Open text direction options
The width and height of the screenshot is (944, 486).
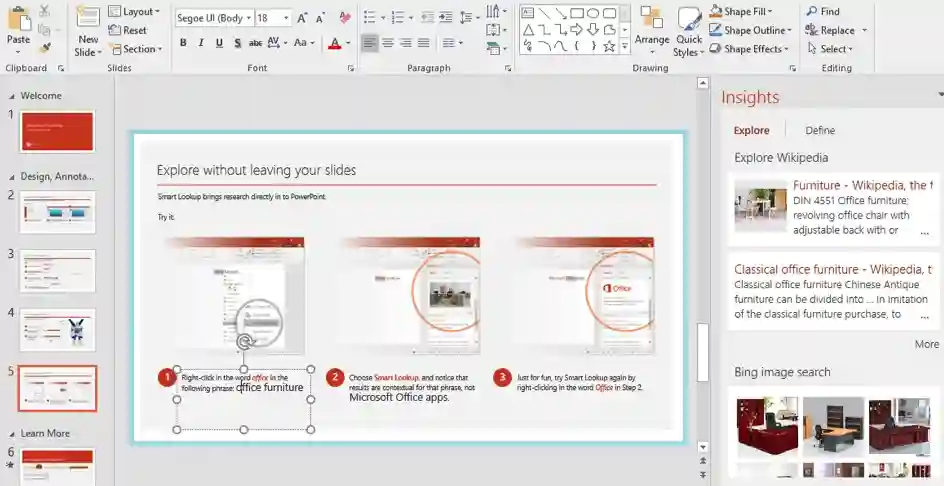[x=496, y=11]
